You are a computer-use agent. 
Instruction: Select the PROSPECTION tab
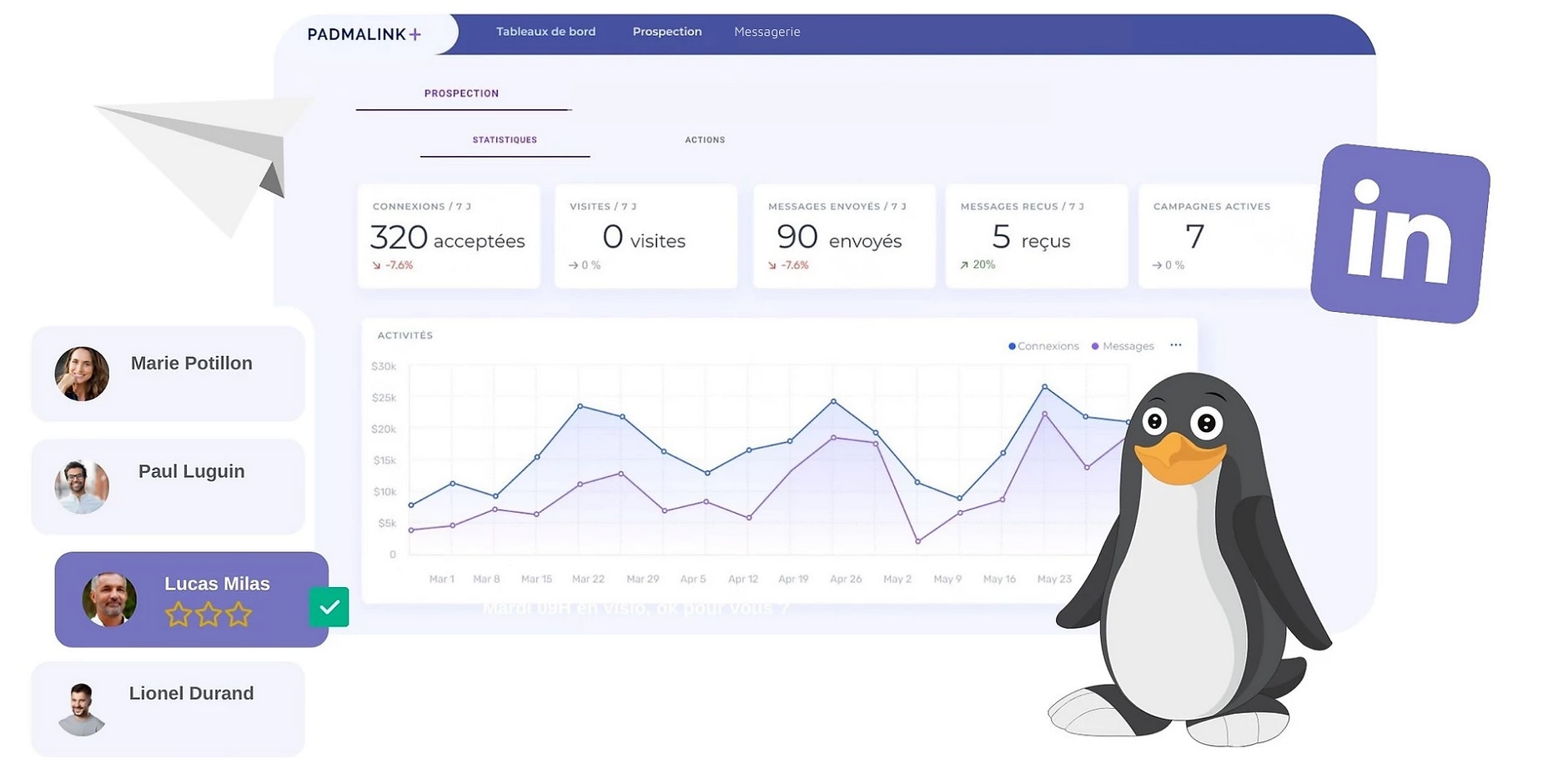pos(461,93)
